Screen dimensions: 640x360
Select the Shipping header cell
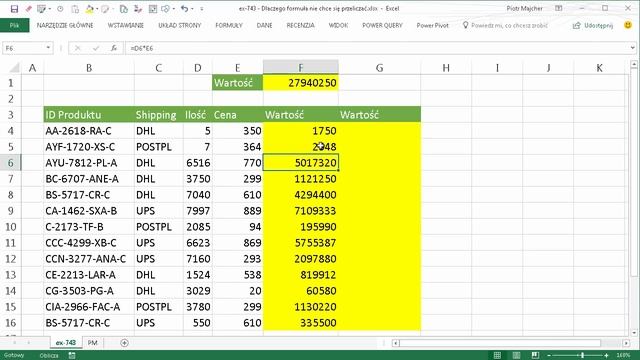[x=159, y=115]
